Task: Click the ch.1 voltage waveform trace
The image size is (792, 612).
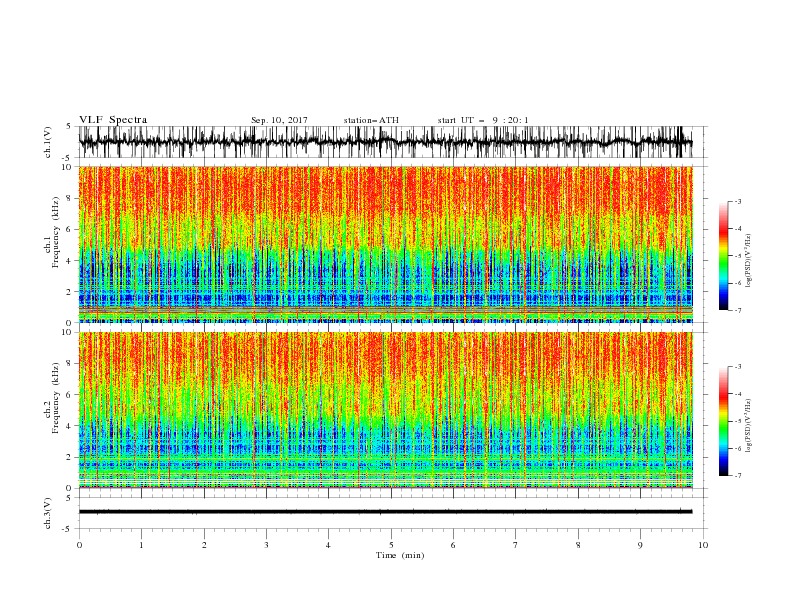Action: [x=385, y=142]
